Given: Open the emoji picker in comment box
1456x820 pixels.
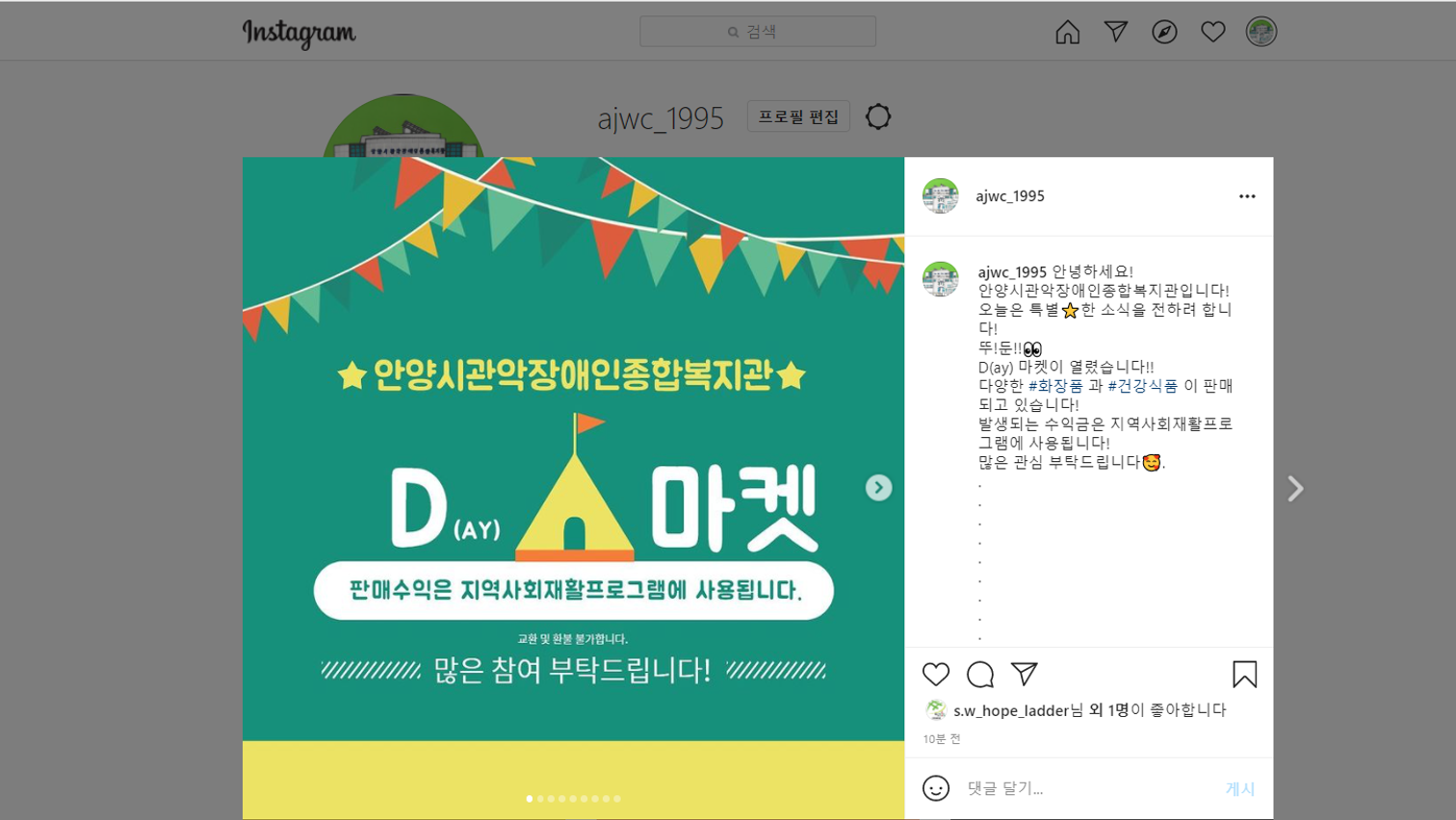Looking at the screenshot, I should coord(936,788).
